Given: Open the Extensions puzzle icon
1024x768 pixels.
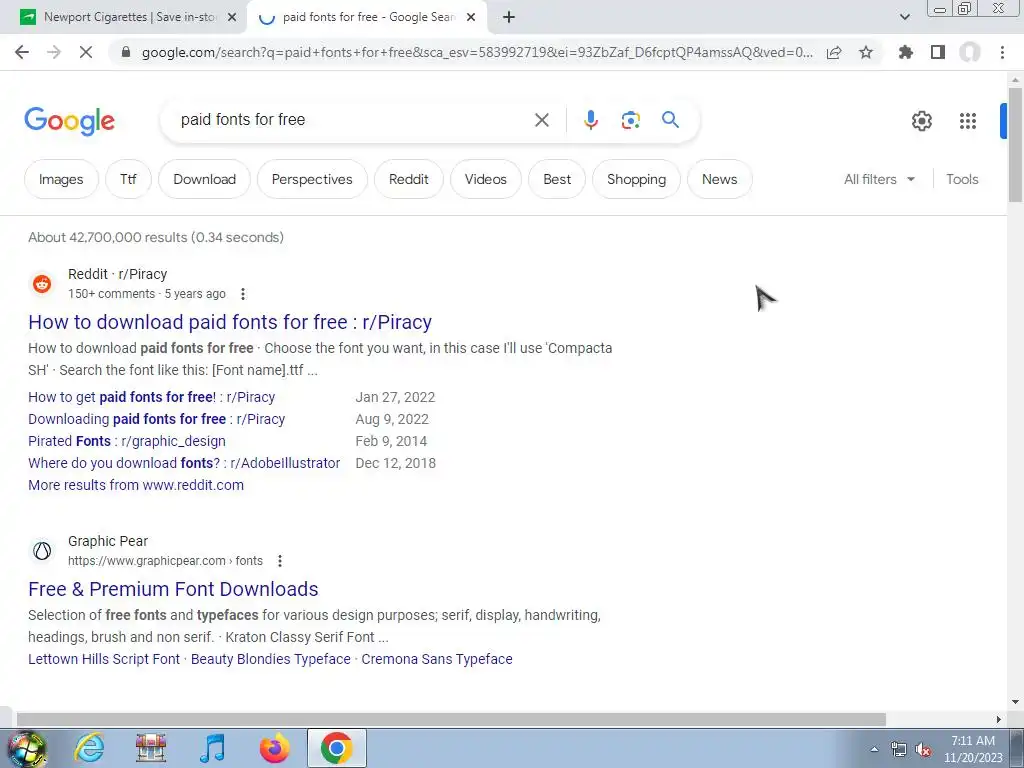Looking at the screenshot, I should 906,52.
